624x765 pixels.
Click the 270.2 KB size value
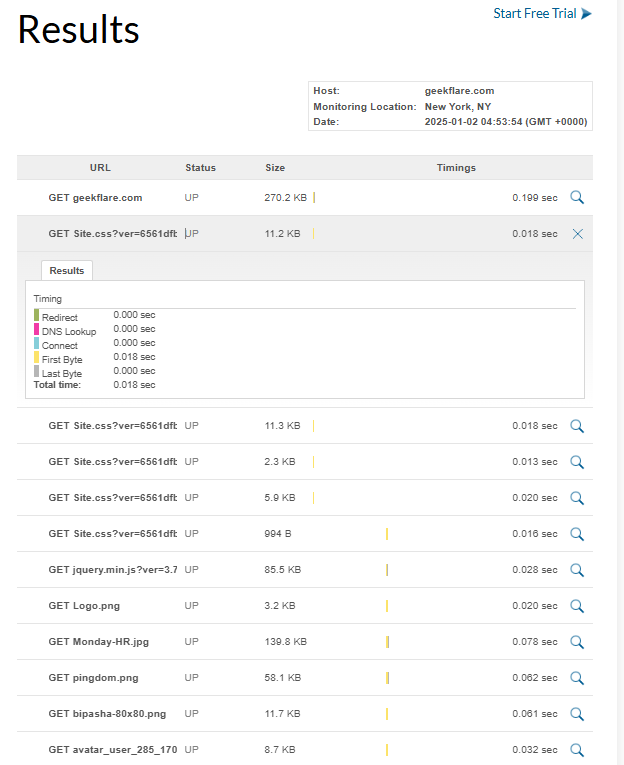point(285,198)
